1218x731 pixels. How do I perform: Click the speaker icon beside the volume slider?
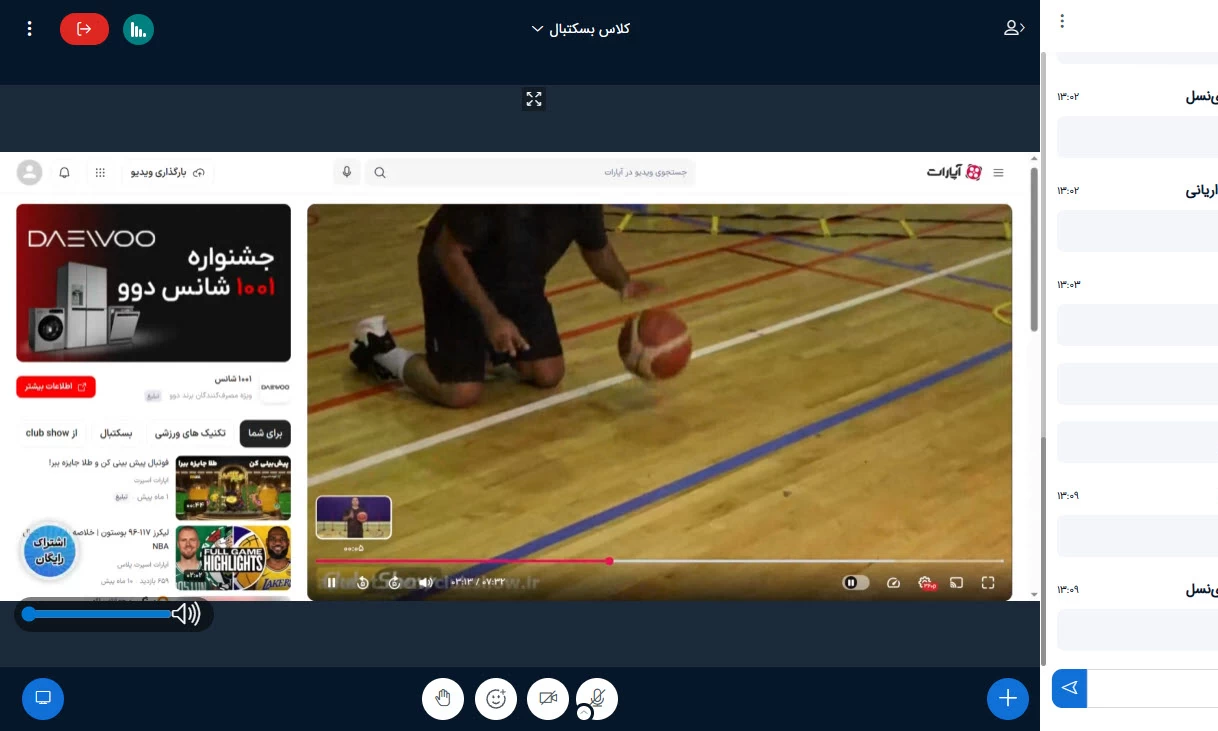186,614
